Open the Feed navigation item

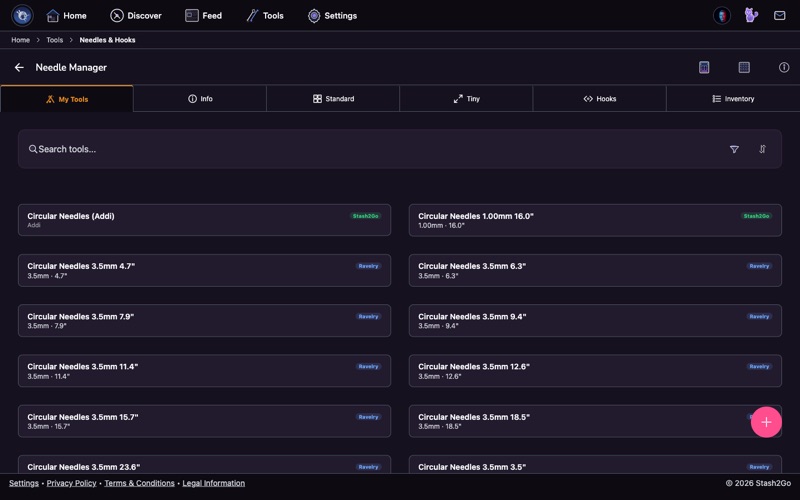point(204,16)
